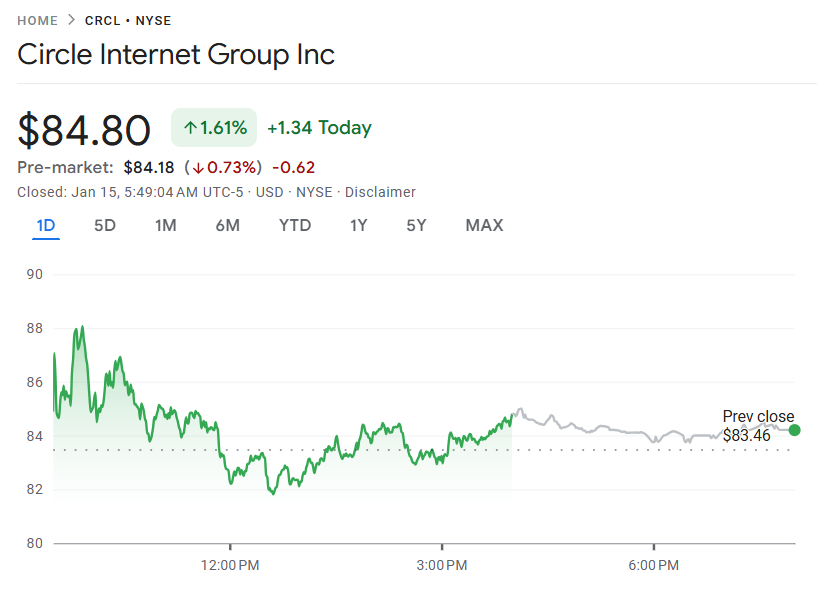This screenshot has height=589, width=817.
Task: Open the Disclaimer link
Action: (380, 192)
